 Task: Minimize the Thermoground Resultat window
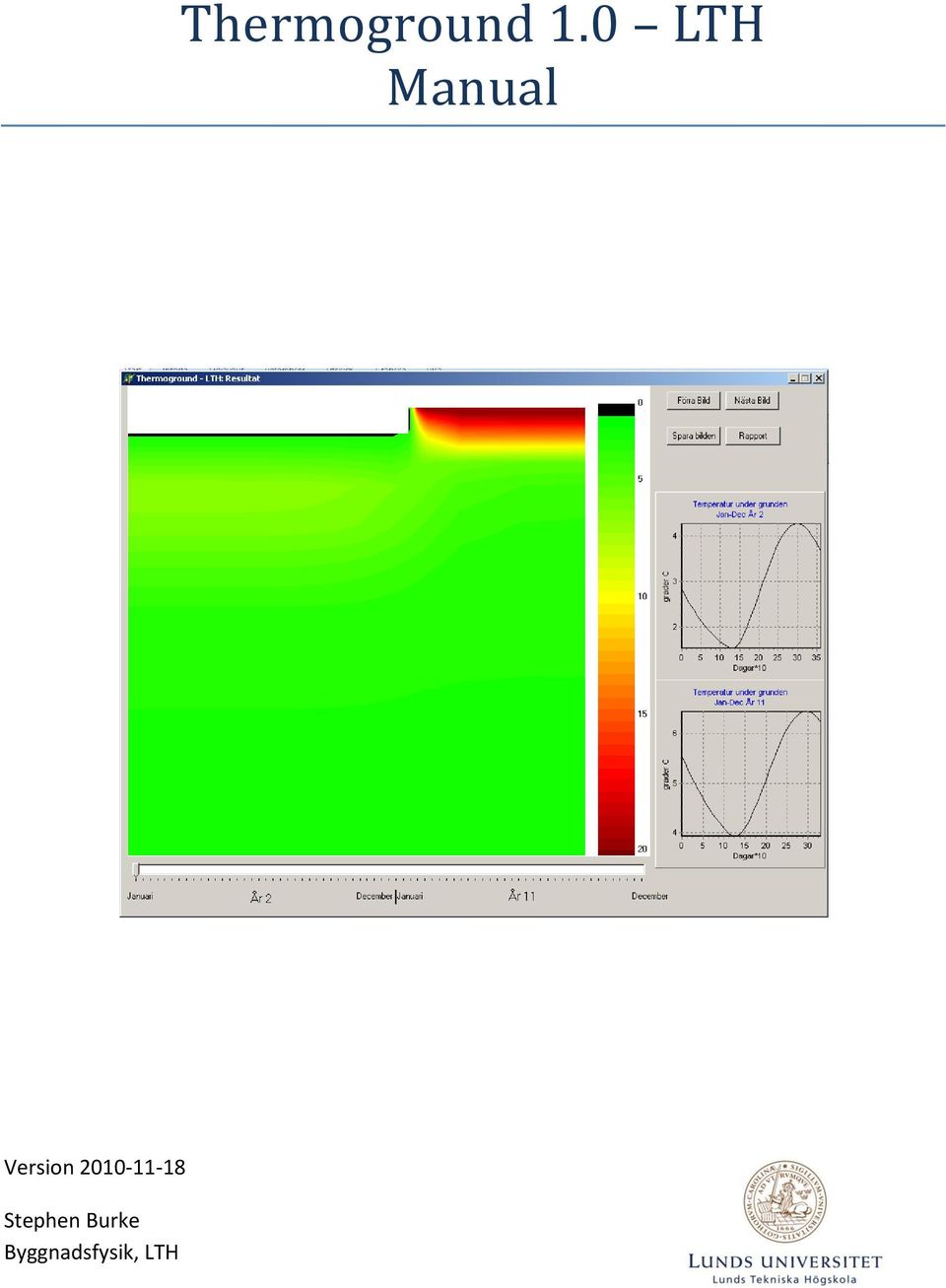click(x=793, y=378)
